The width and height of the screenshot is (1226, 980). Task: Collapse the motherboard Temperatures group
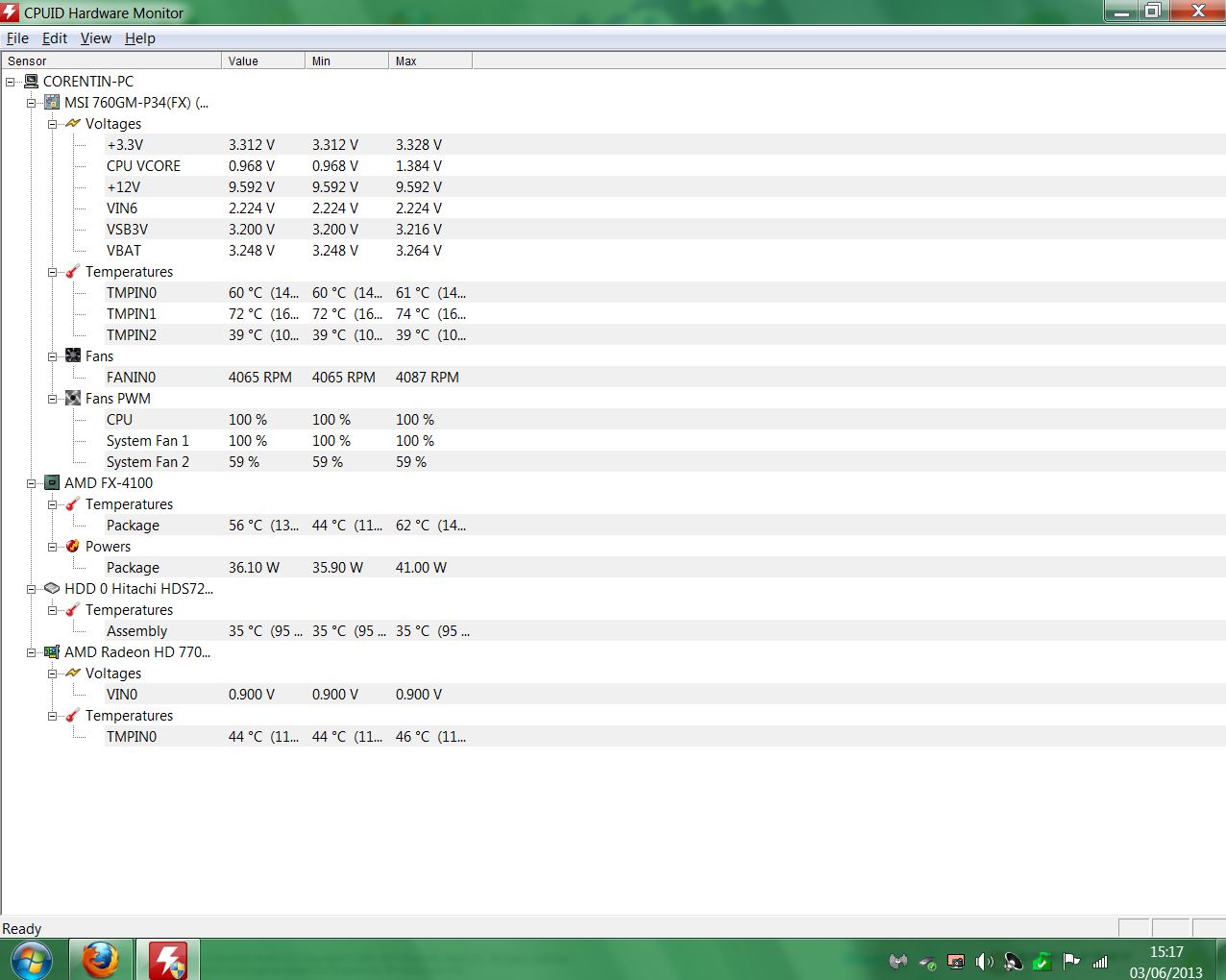pos(53,272)
